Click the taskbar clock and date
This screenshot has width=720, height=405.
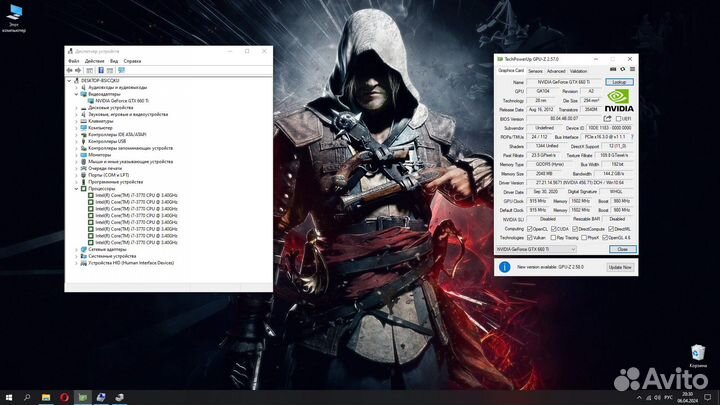pyautogui.click(x=687, y=398)
